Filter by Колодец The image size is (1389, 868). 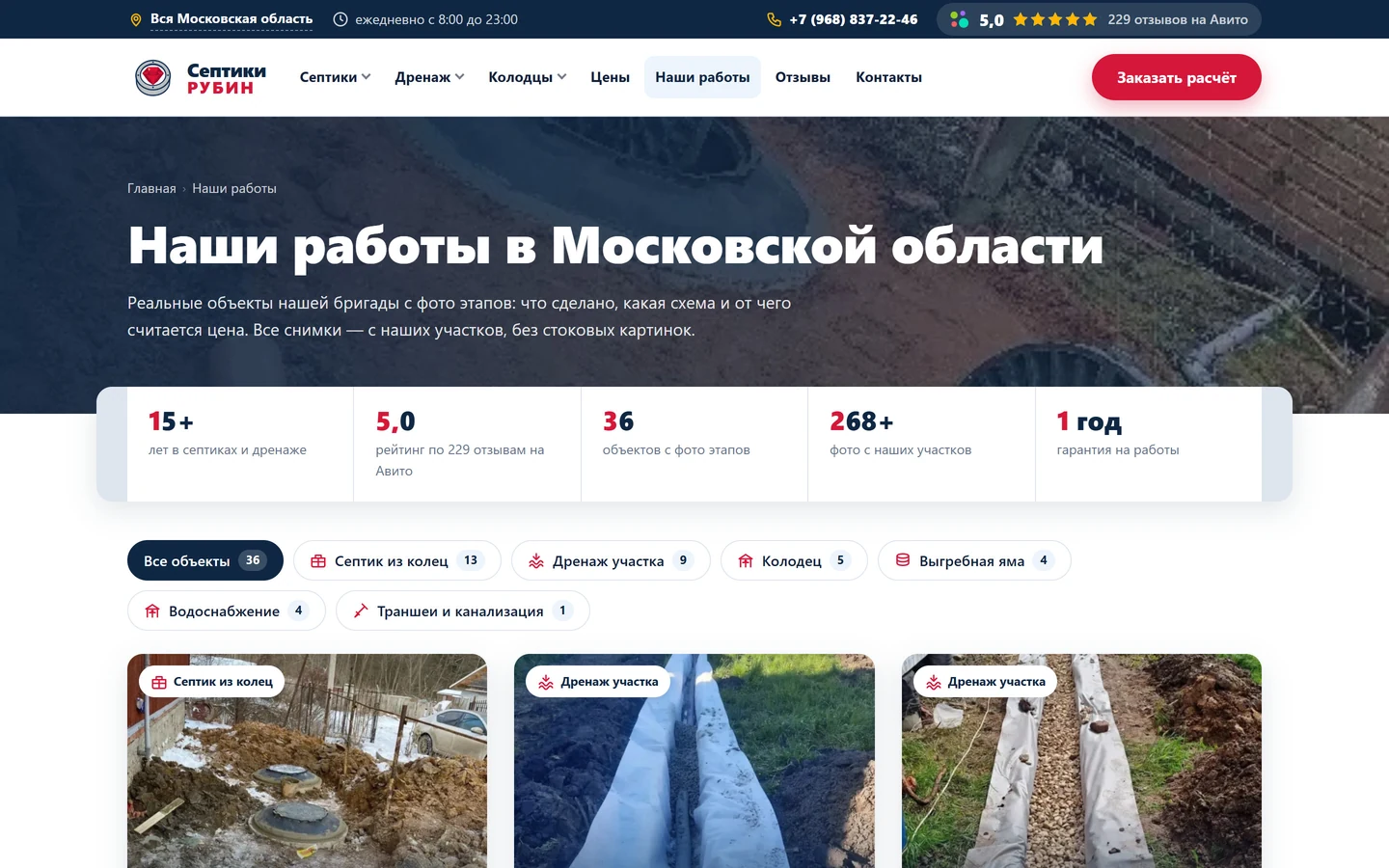pos(794,560)
